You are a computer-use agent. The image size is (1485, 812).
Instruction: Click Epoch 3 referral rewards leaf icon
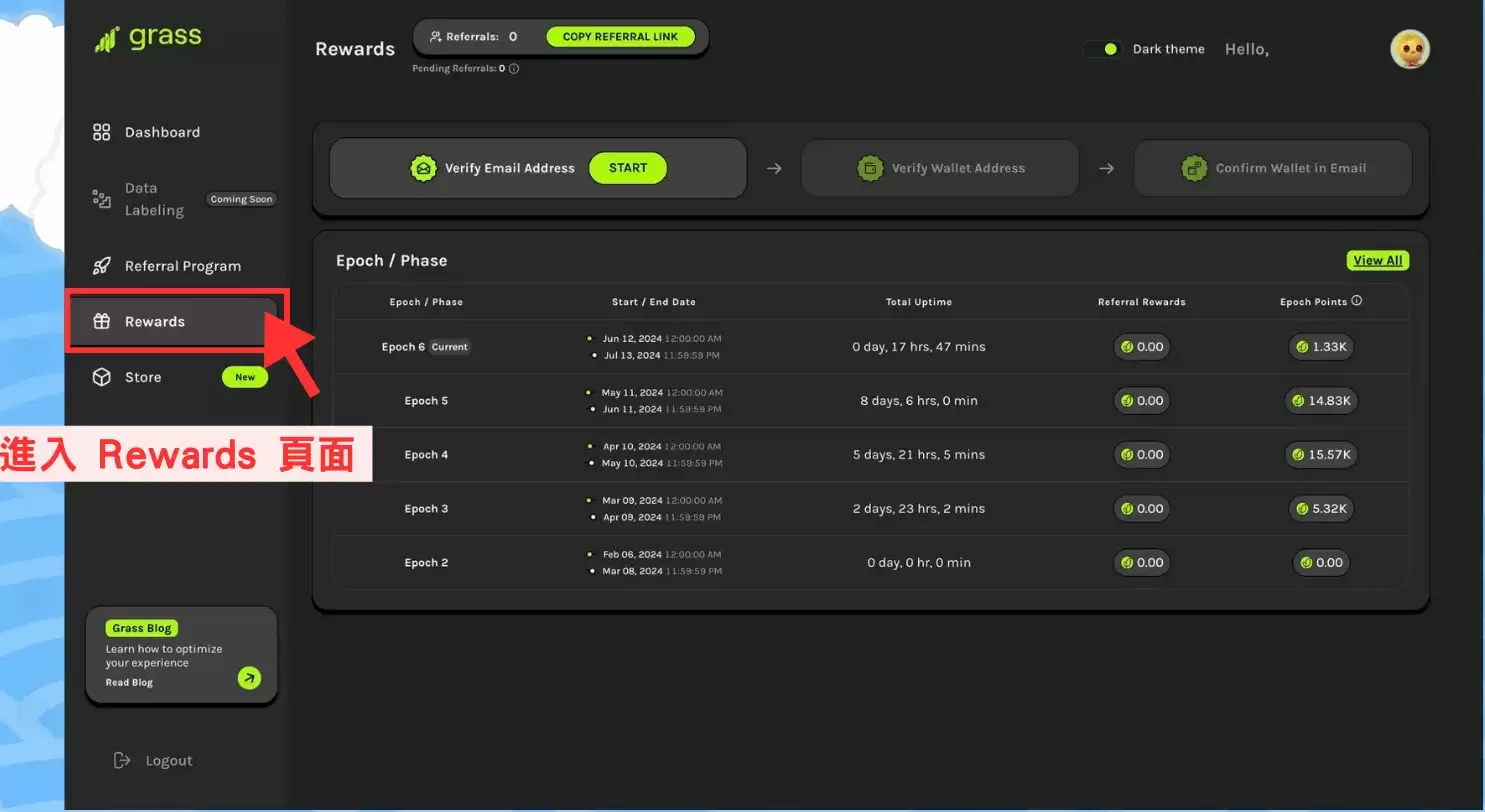1127,509
